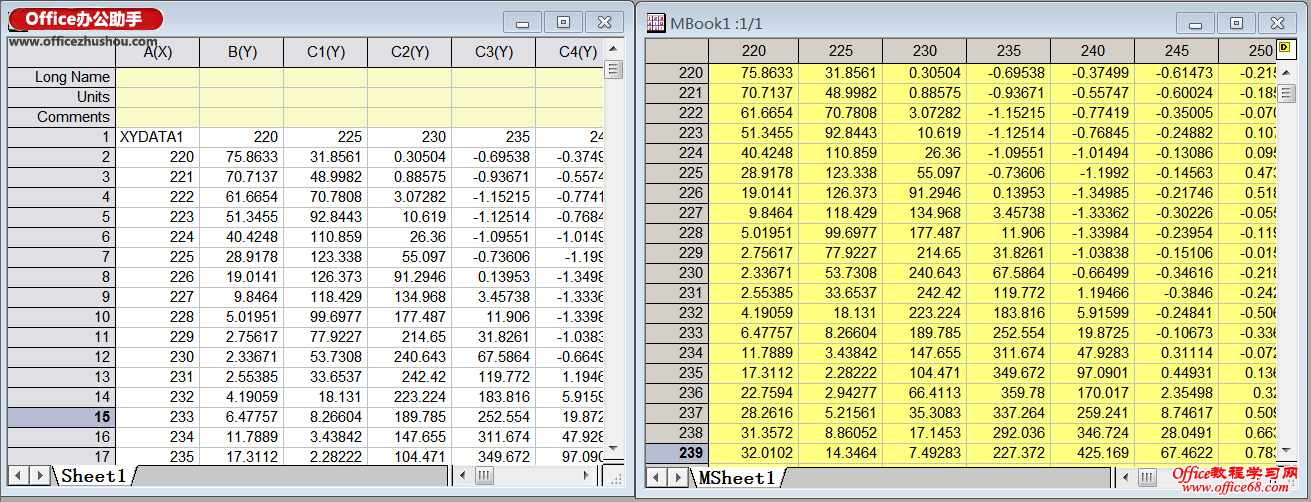Click the workbook vertical scrollbar thumb
The image size is (1311, 502).
click(613, 70)
